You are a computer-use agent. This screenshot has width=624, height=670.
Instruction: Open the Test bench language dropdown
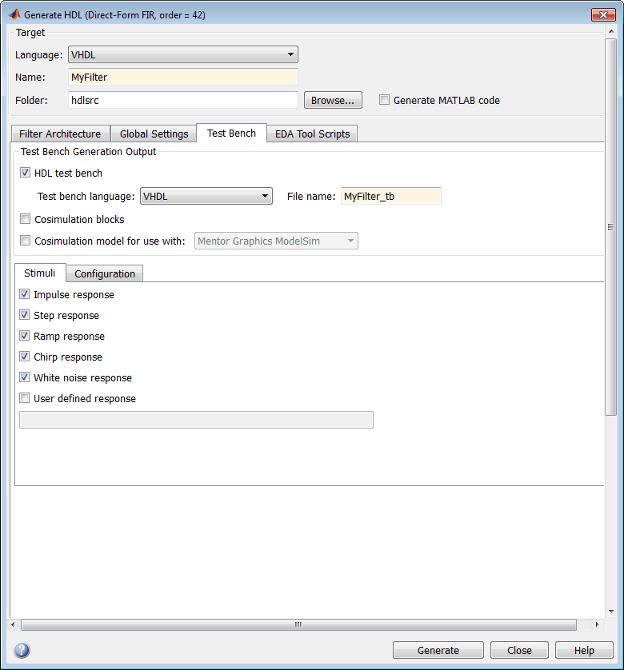coord(206,196)
